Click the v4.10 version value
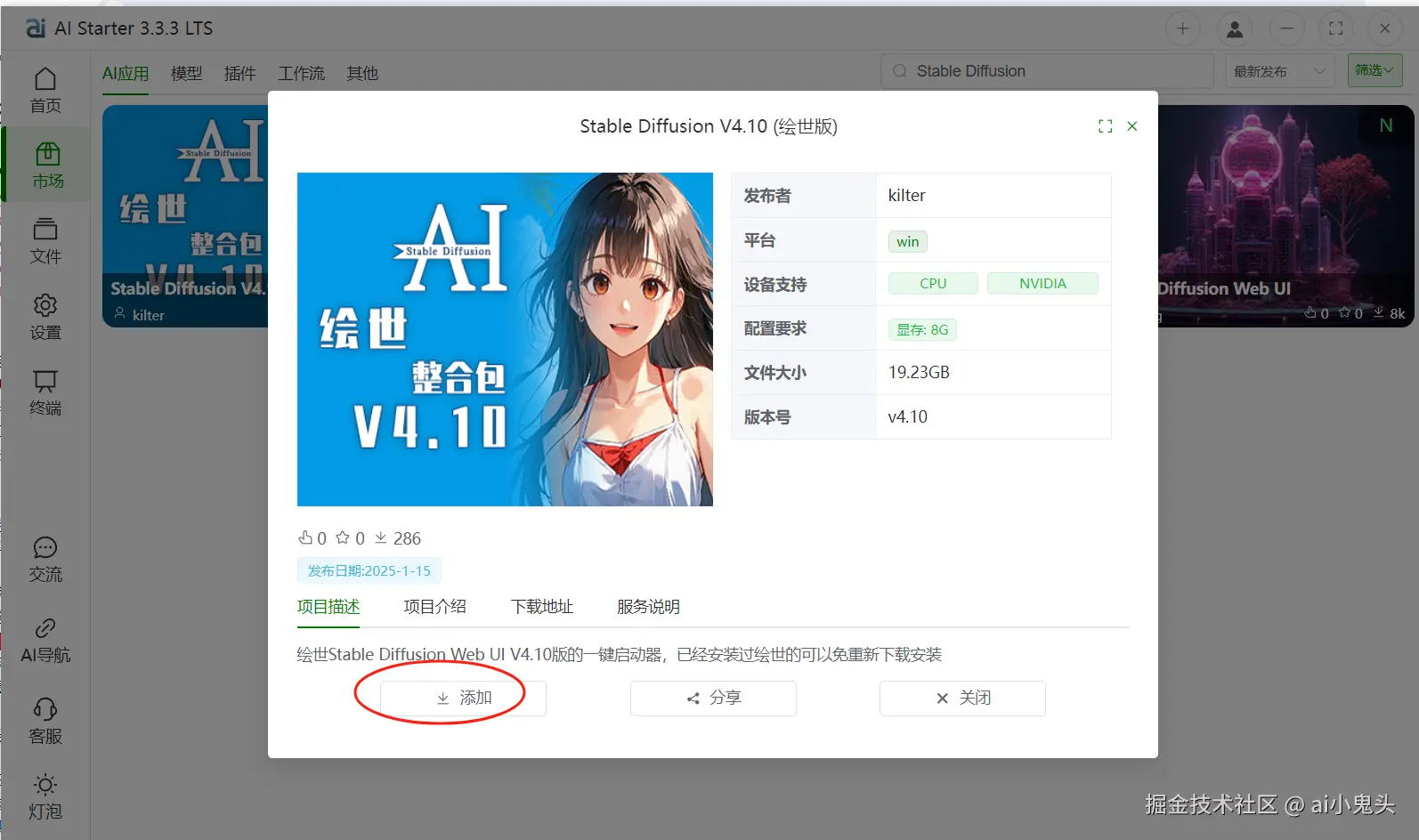The height and width of the screenshot is (840, 1419). click(x=907, y=416)
